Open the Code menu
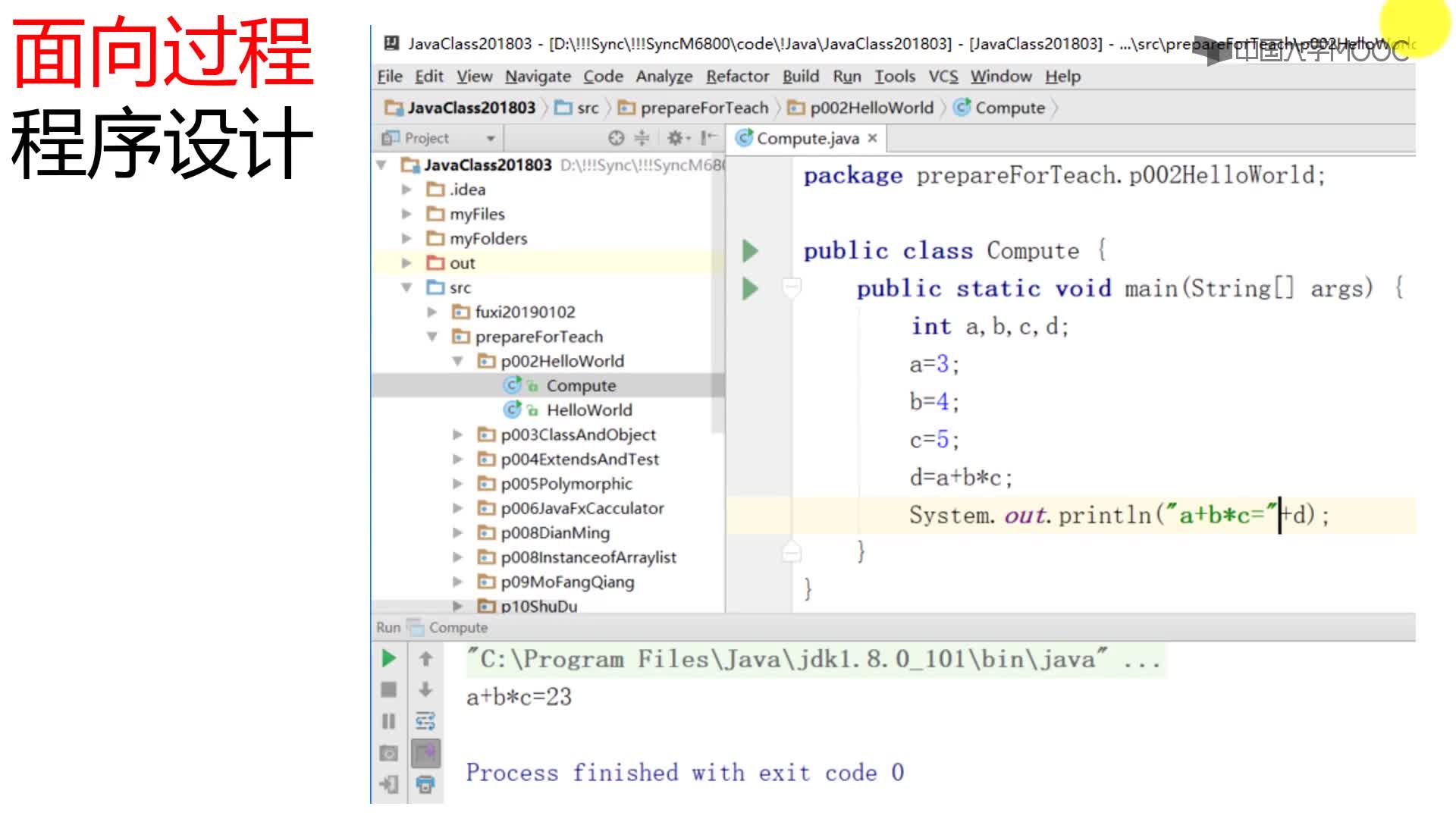1456x819 pixels. (604, 77)
